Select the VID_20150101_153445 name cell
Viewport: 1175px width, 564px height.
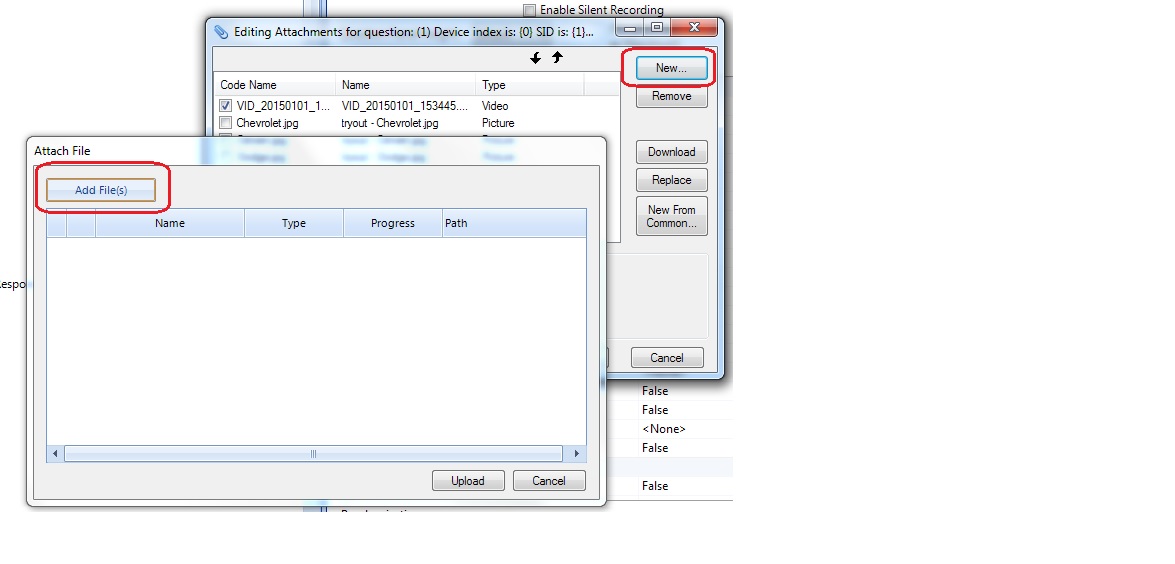(405, 106)
